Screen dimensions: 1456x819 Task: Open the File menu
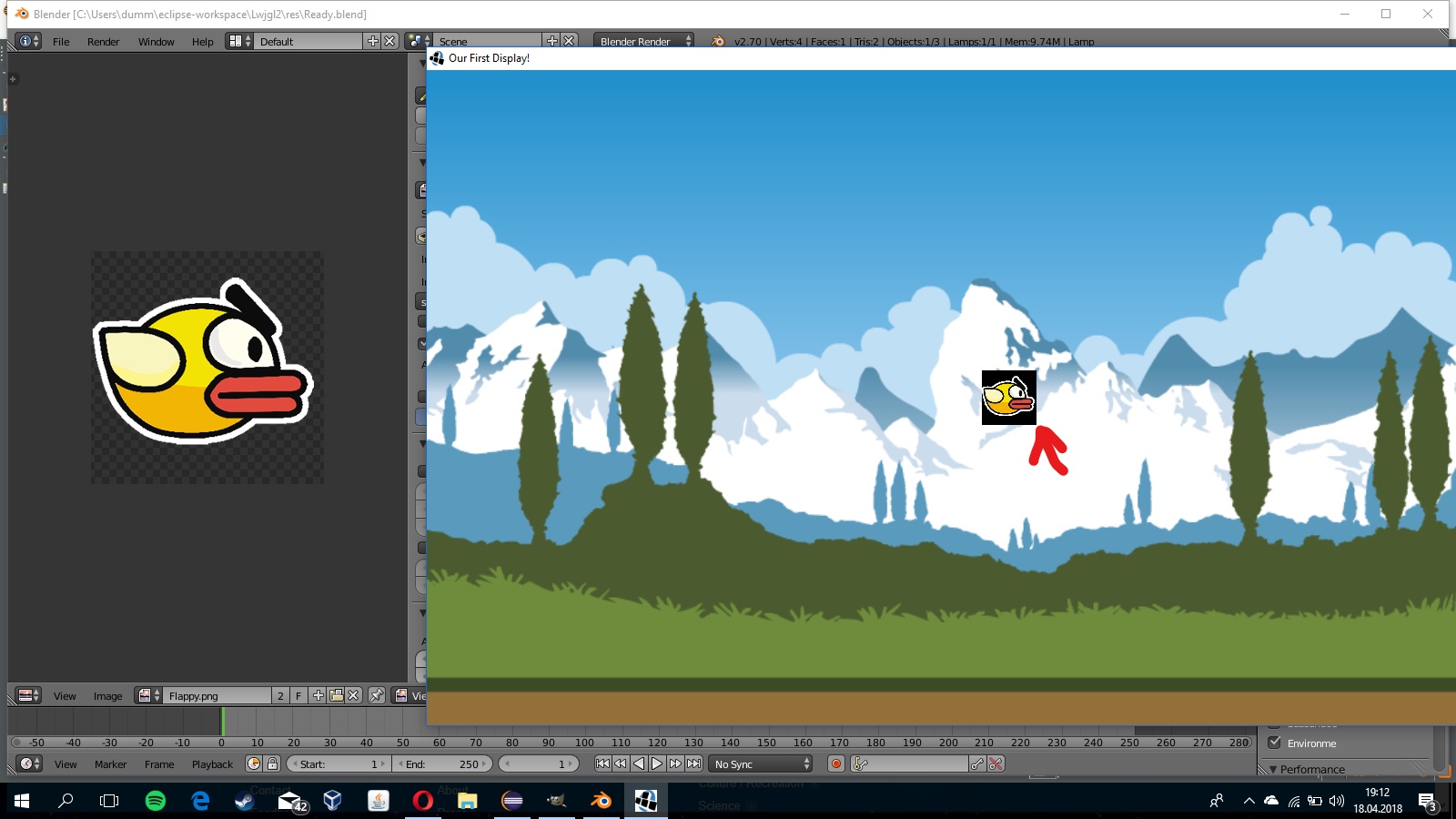coord(61,42)
